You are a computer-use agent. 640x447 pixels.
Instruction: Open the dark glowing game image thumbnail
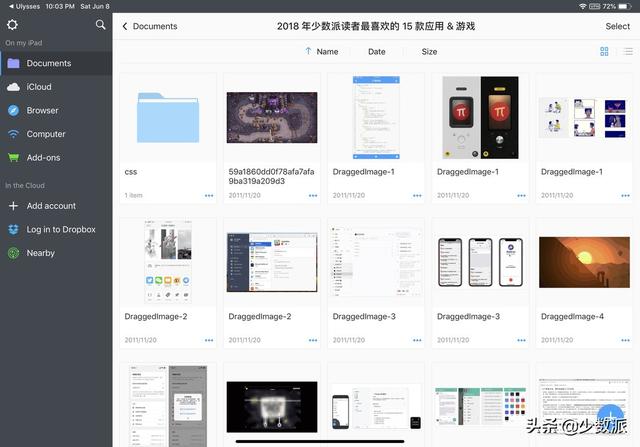272,407
